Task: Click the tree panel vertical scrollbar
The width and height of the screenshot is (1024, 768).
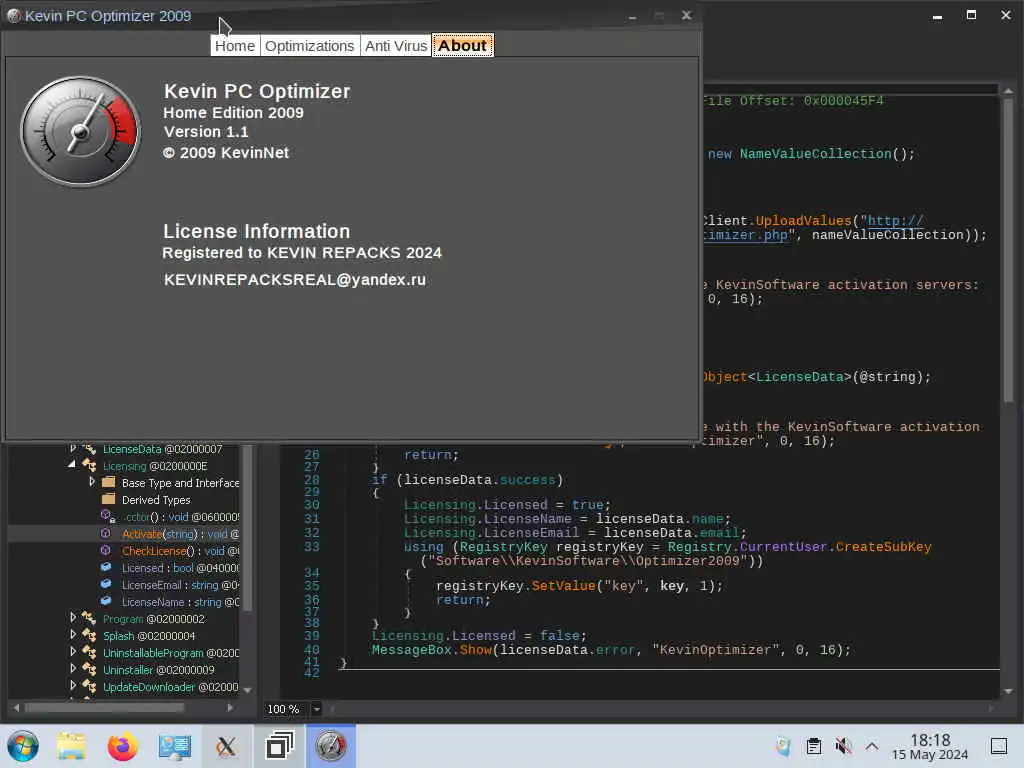Action: pos(247,528)
